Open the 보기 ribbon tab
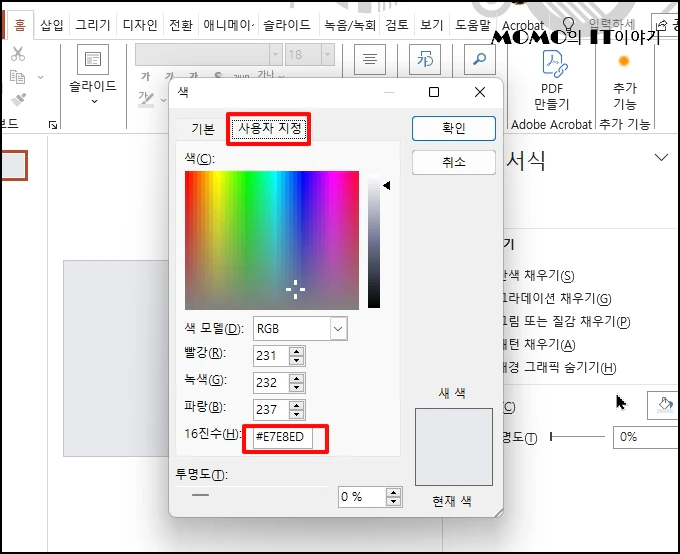Viewport: 680px width, 554px height. coord(432,25)
